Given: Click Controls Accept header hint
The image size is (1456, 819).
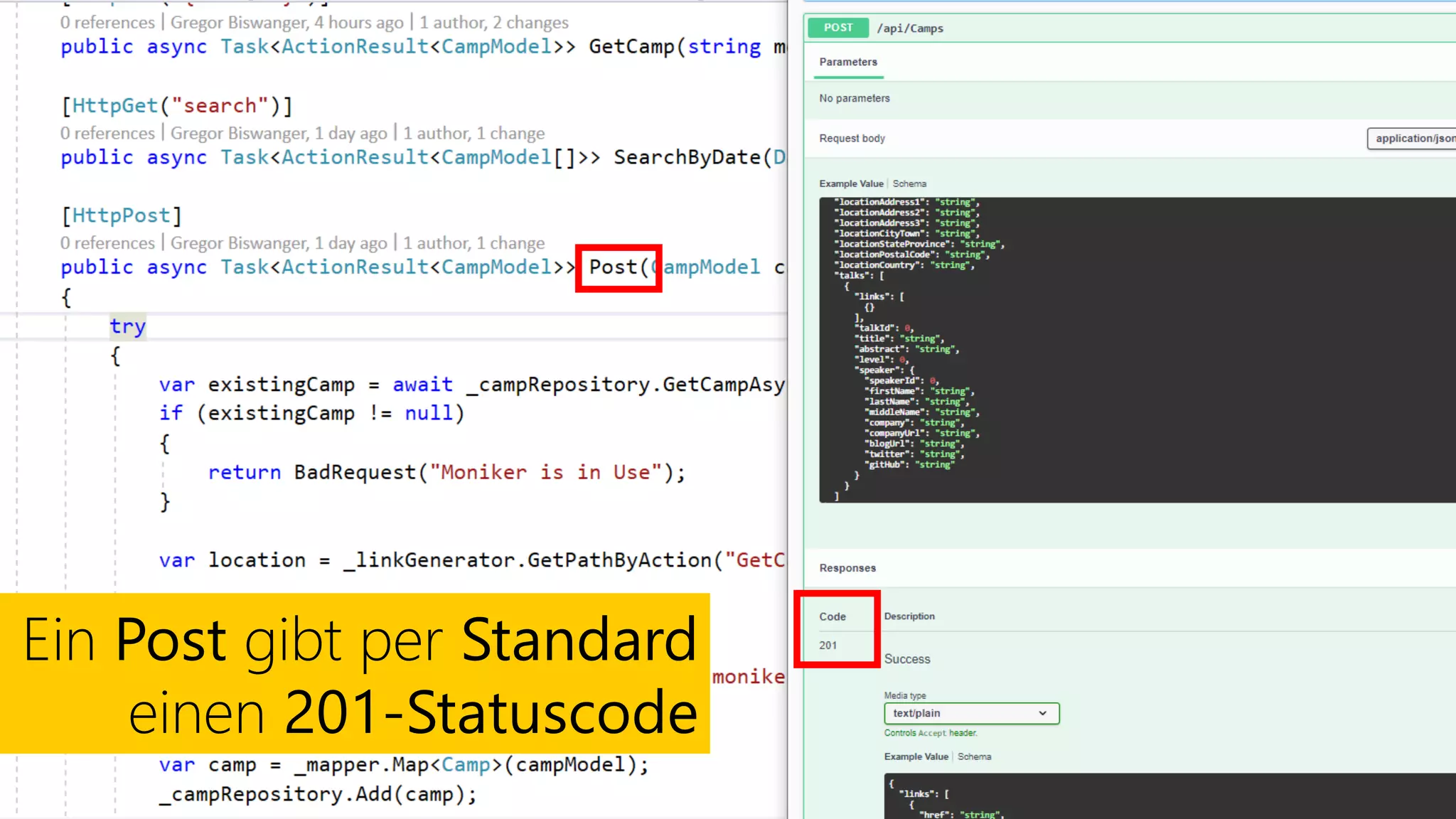Looking at the screenshot, I should (x=931, y=733).
